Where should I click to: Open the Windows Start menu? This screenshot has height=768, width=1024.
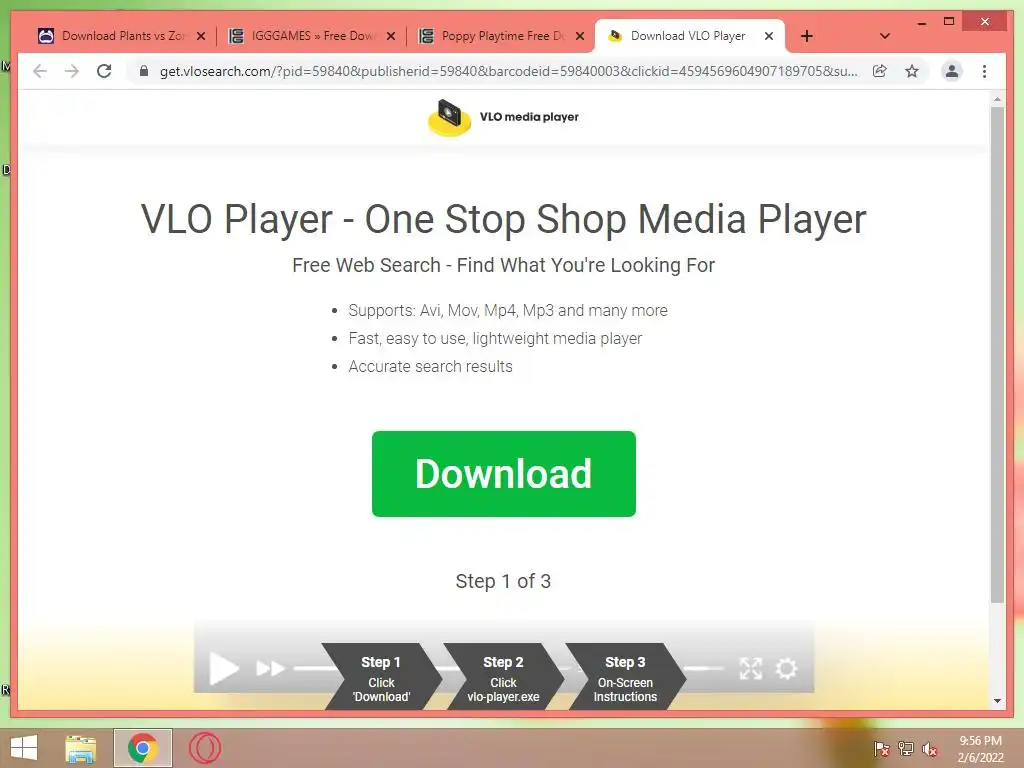coord(24,748)
